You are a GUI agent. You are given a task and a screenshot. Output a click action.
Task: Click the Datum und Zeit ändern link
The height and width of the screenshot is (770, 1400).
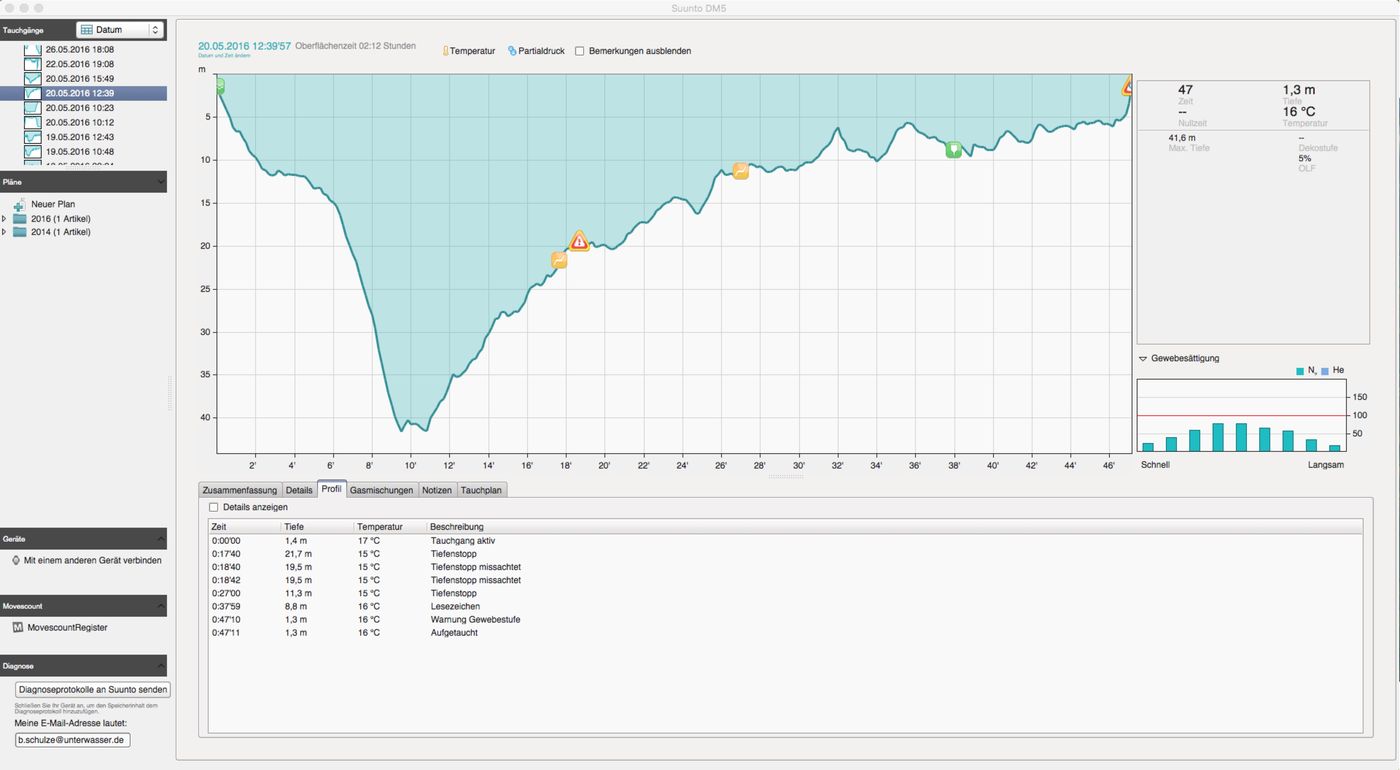coord(224,56)
